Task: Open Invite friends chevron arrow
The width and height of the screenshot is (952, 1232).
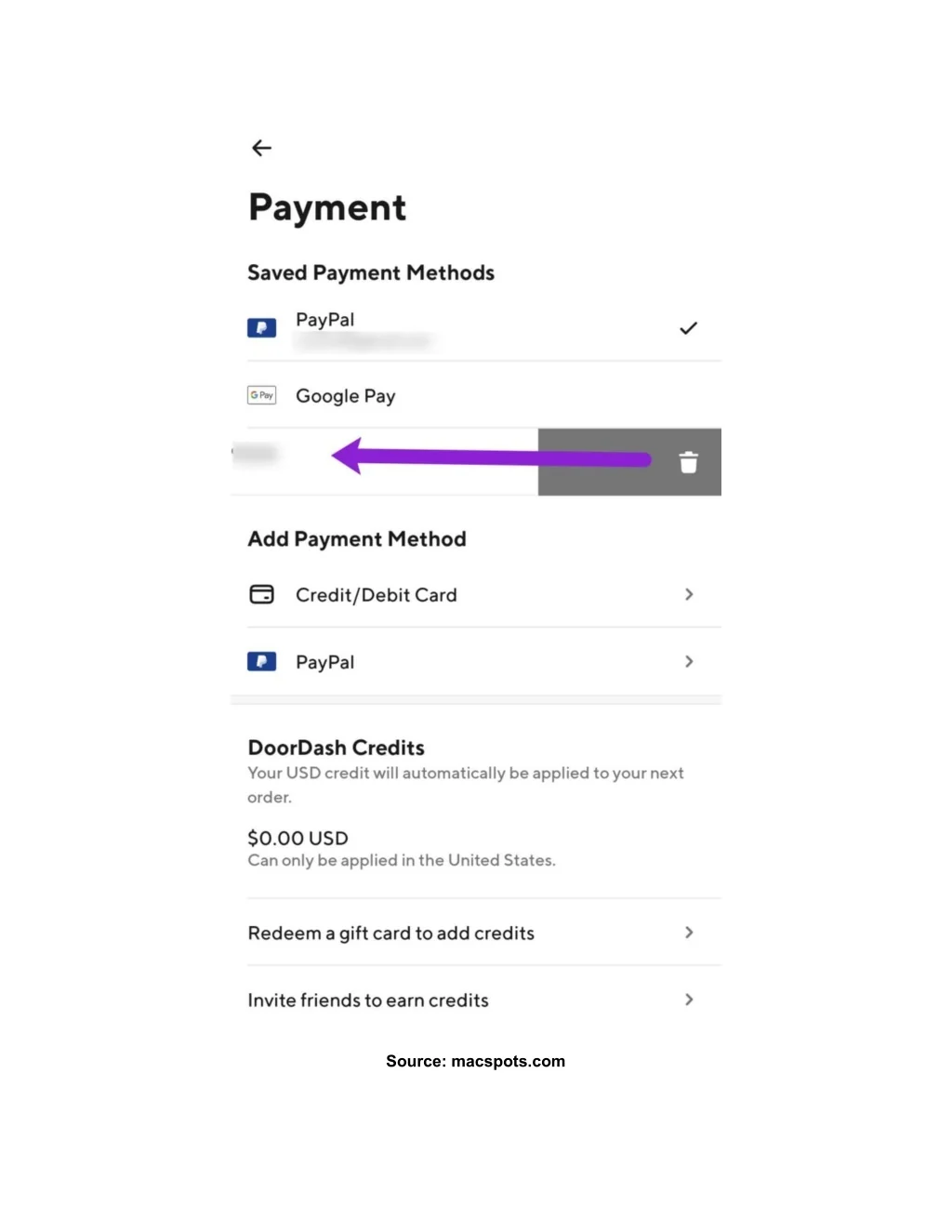Action: coord(689,1000)
